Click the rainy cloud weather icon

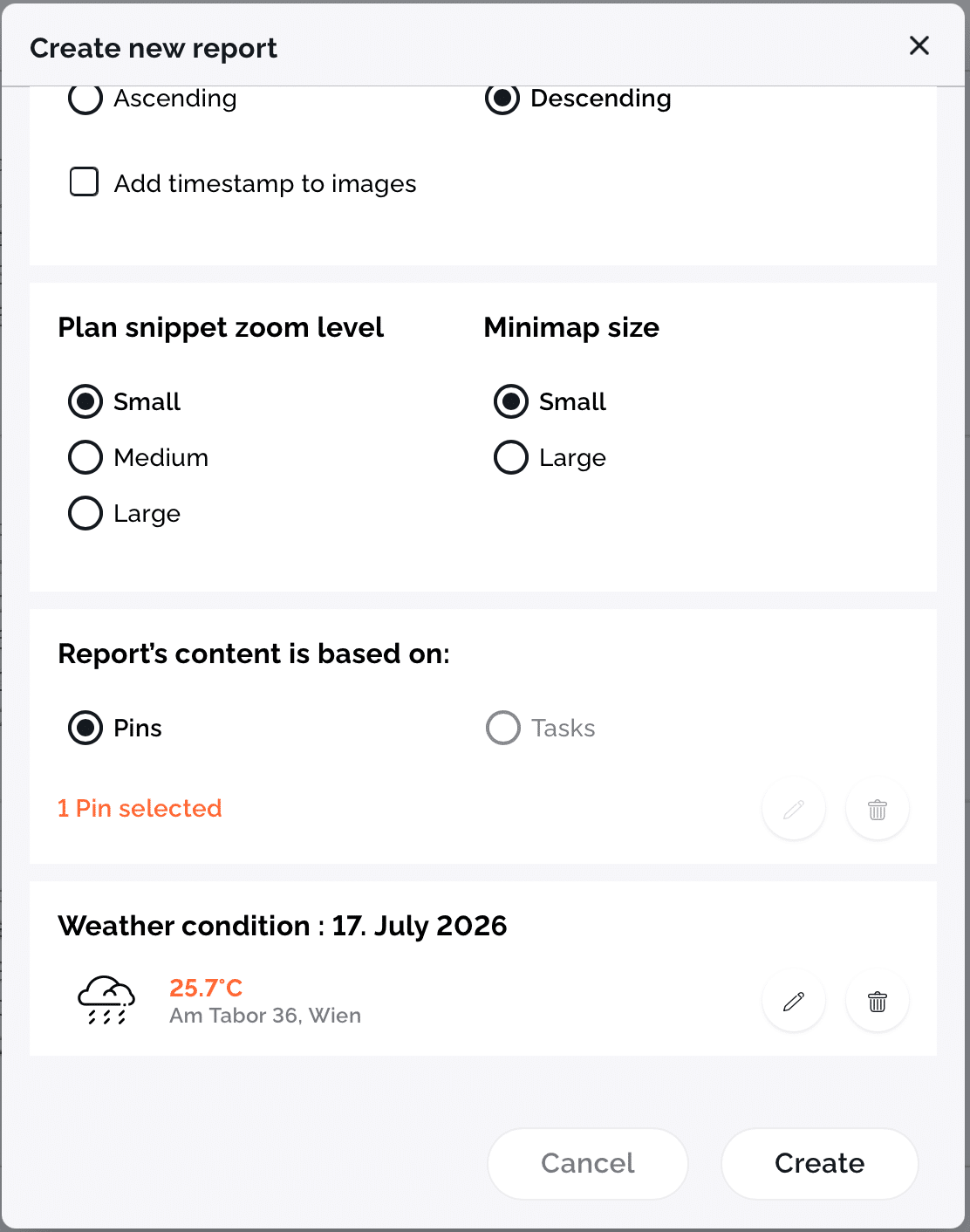tap(106, 1000)
